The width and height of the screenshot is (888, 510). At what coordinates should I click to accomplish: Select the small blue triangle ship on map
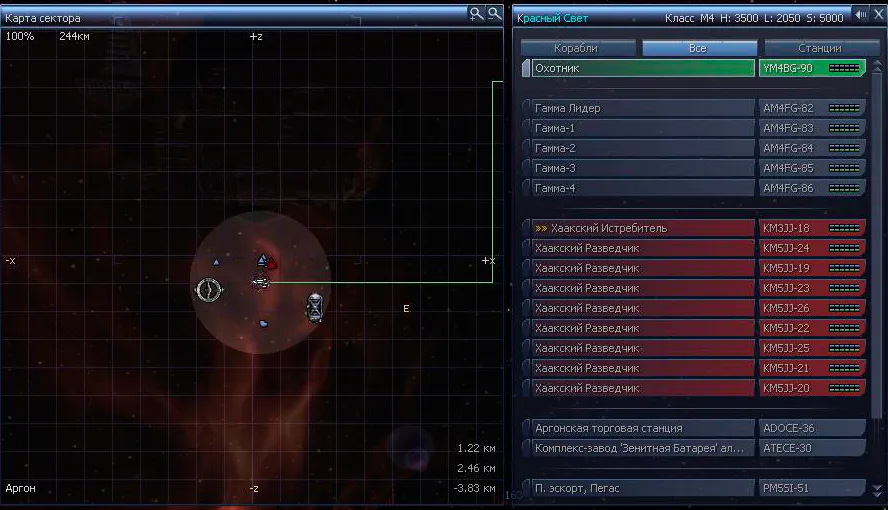[x=216, y=262]
